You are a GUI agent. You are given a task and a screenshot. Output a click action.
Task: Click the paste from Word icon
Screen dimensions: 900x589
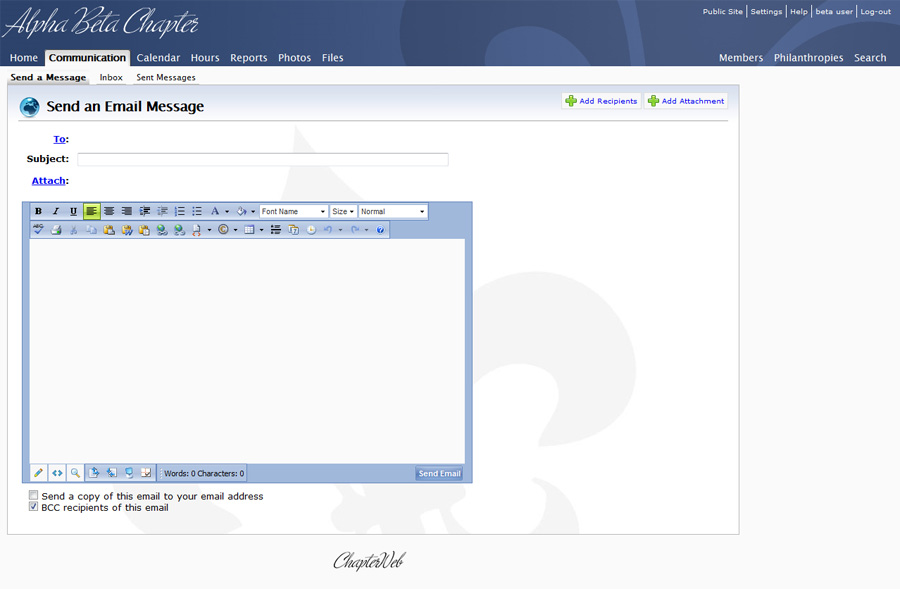pos(127,230)
